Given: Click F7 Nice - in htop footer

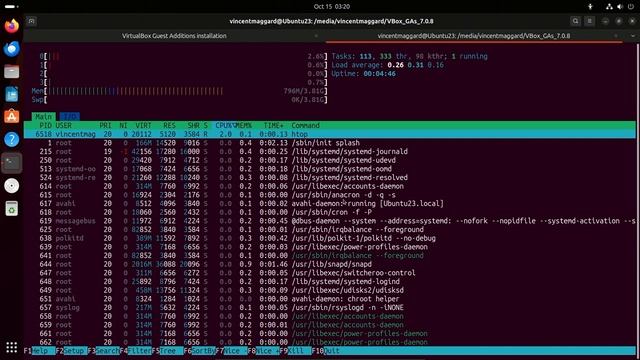Looking at the screenshot, I should [231, 351].
